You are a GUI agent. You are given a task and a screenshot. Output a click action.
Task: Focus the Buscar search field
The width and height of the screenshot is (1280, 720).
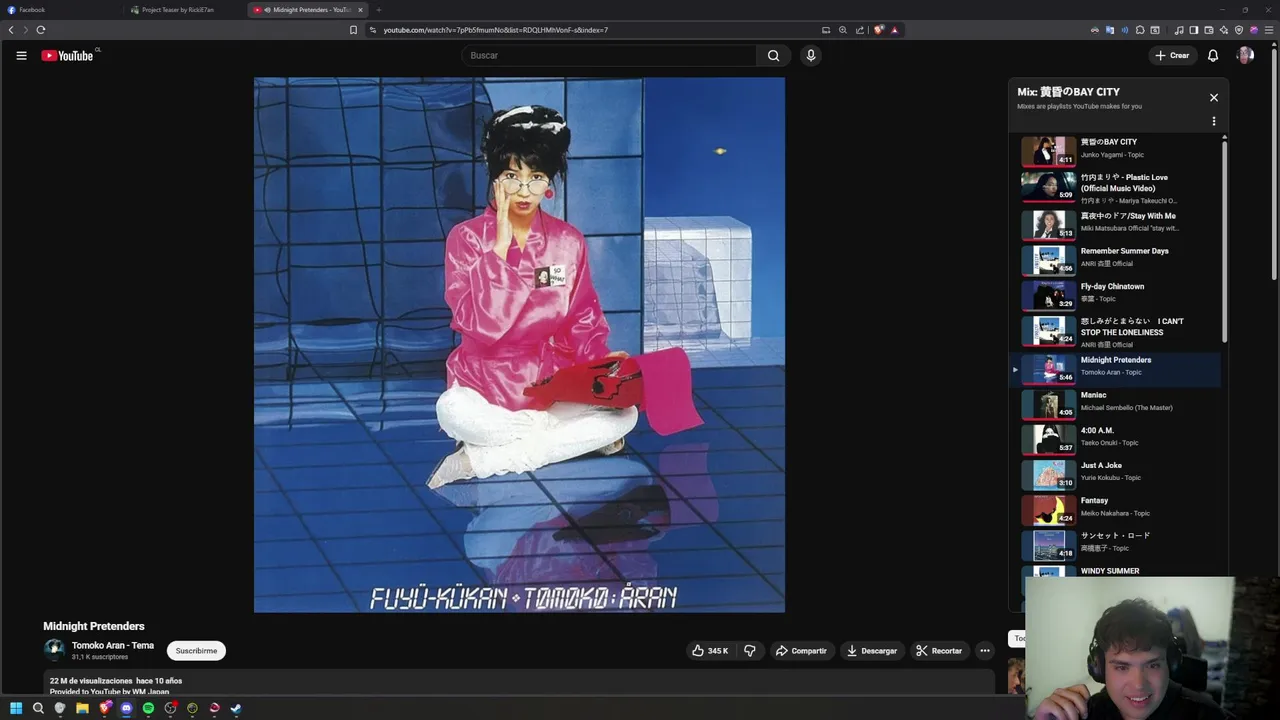click(610, 56)
